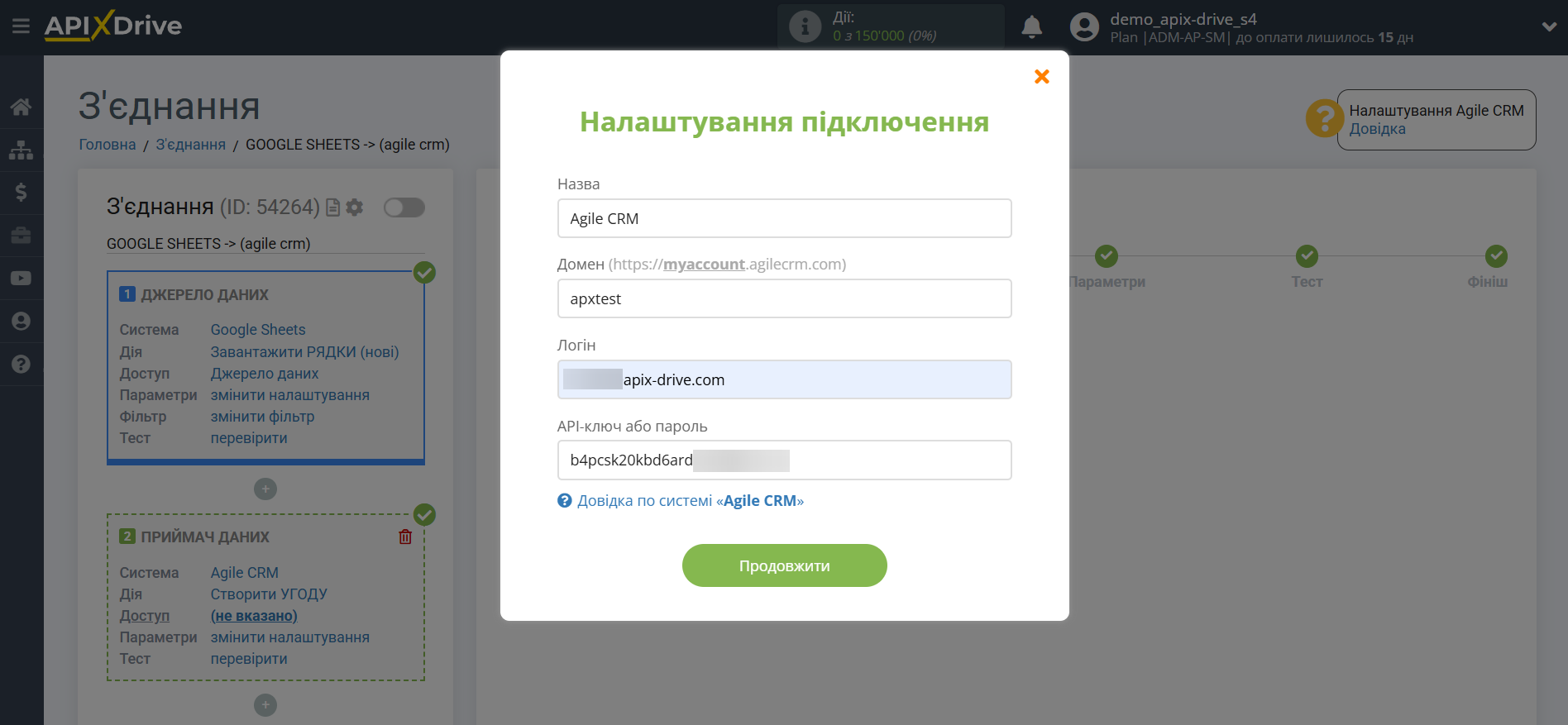Open the connection settings gear icon

355,207
